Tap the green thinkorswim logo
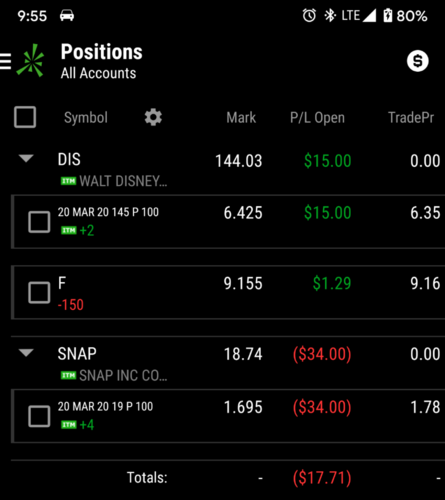The image size is (445, 500). click(x=30, y=60)
